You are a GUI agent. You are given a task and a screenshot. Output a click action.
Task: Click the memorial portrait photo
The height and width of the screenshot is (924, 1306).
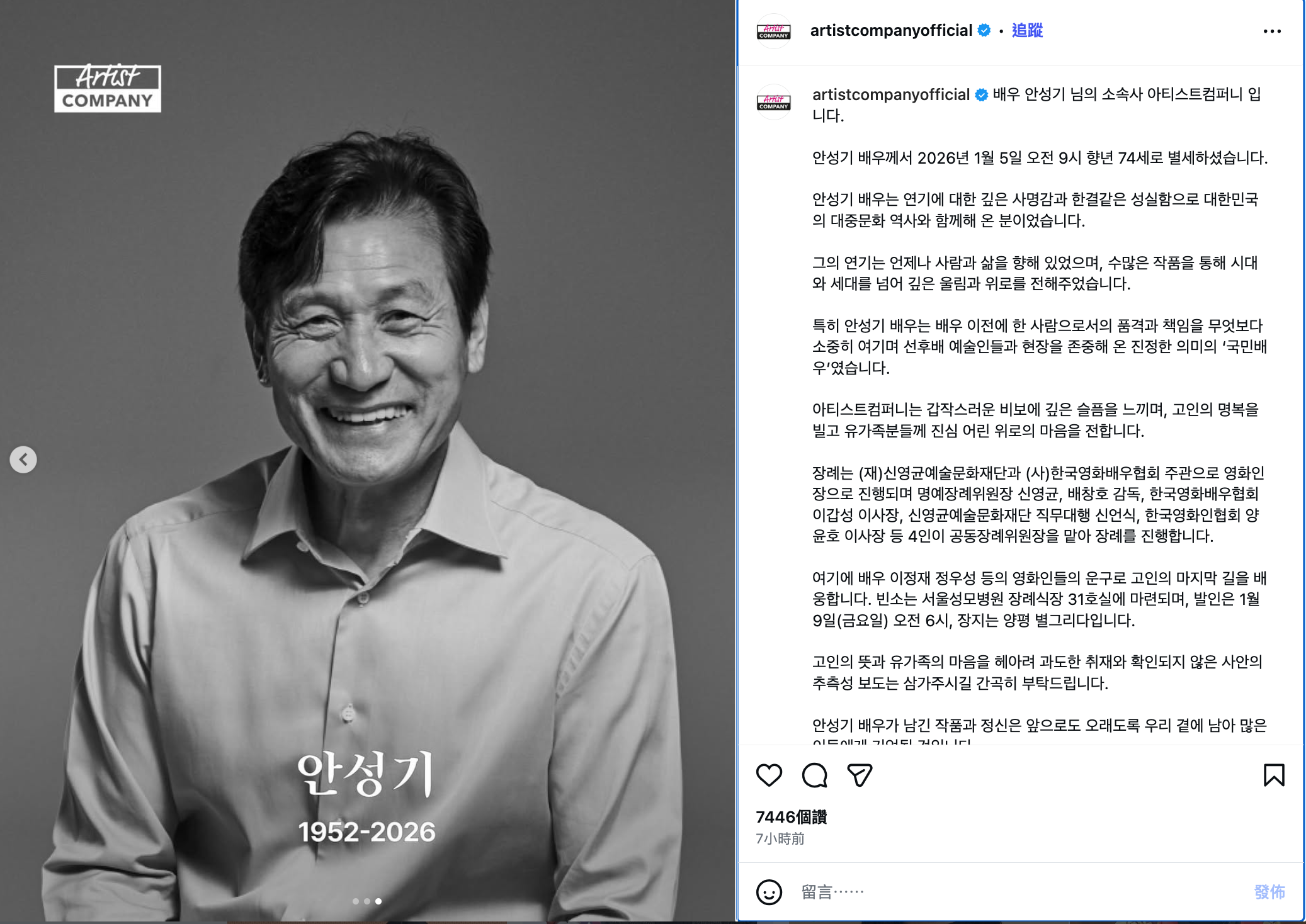click(367, 461)
